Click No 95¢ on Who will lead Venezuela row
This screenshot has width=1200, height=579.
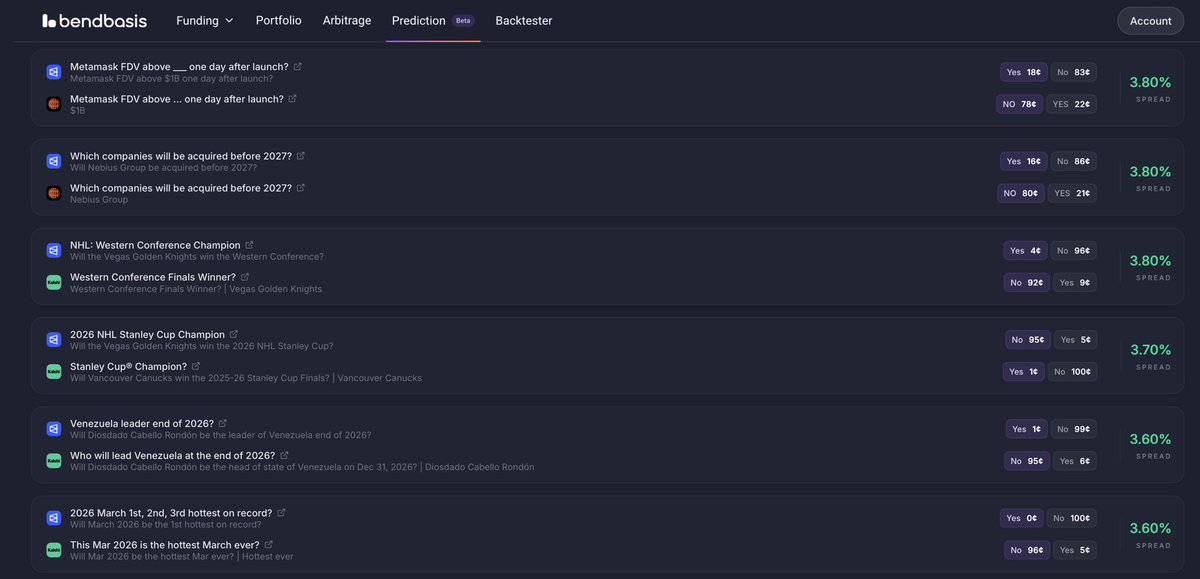point(1027,461)
